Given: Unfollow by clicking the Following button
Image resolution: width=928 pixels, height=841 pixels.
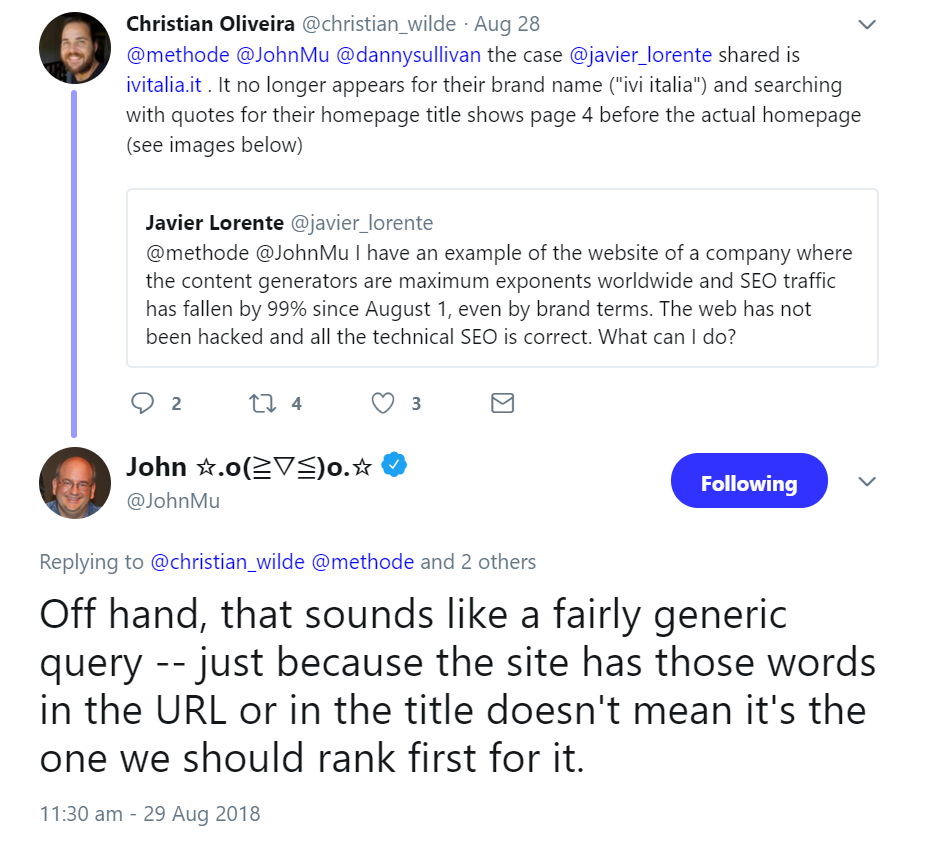Looking at the screenshot, I should tap(749, 481).
